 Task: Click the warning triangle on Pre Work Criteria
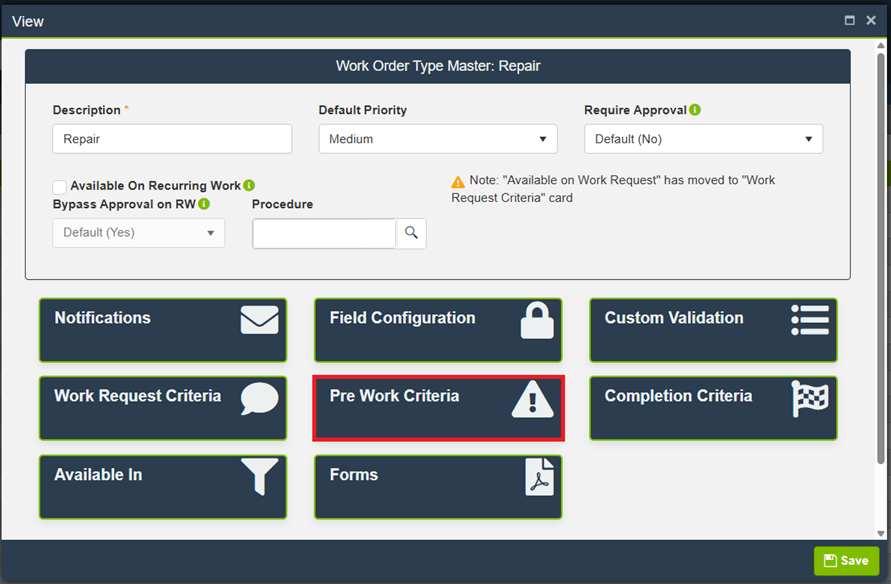click(532, 399)
